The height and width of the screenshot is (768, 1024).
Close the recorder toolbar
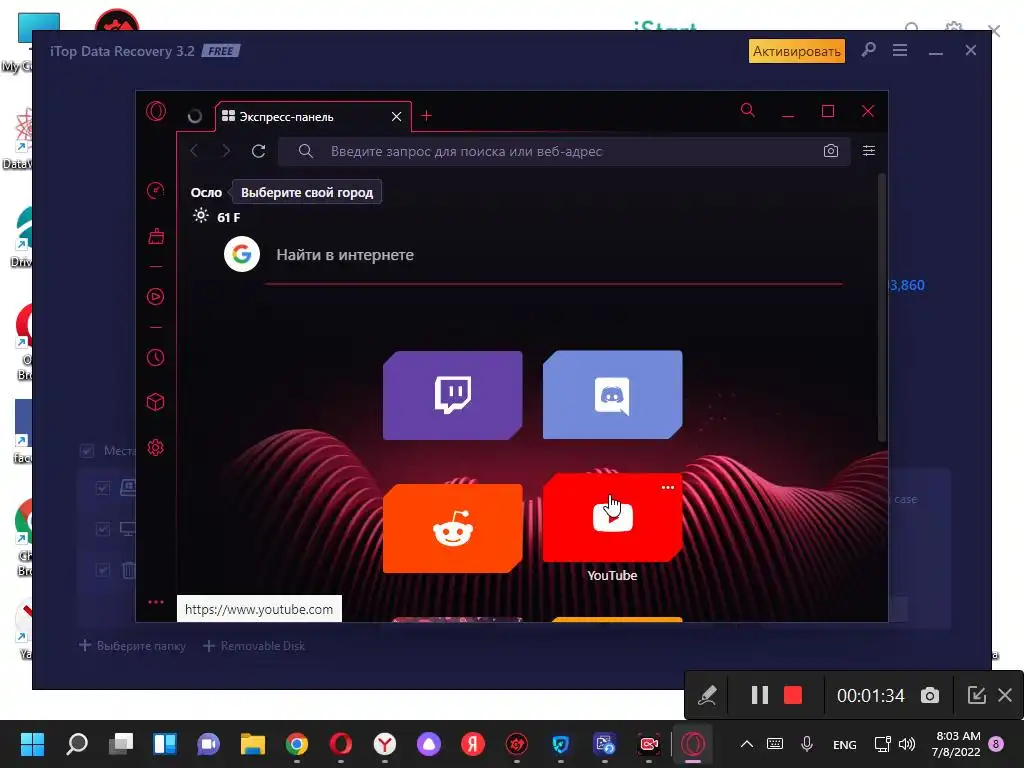(1005, 695)
